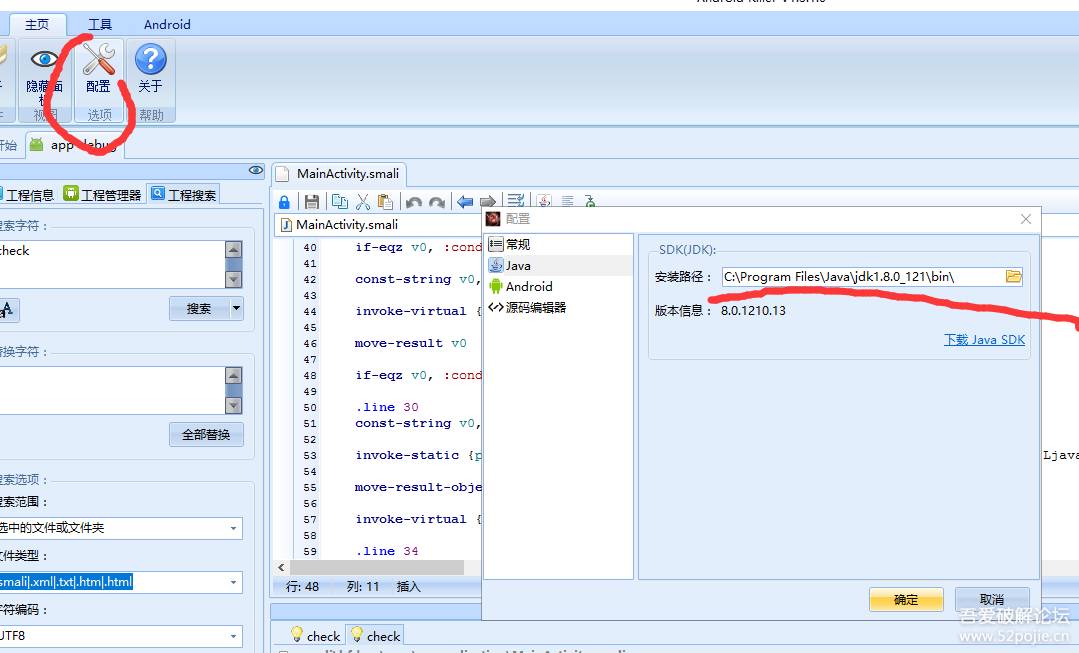Click the editor horizontal scrollbar thumb
Screen dimensions: 1079x653
pos(376,568)
